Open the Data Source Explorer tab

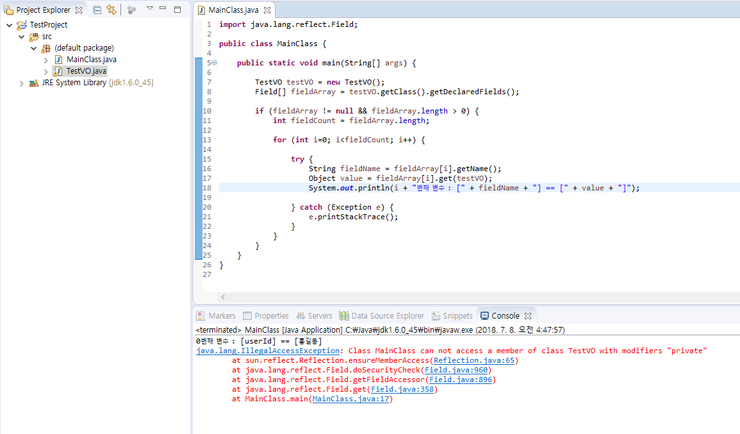click(x=386, y=315)
